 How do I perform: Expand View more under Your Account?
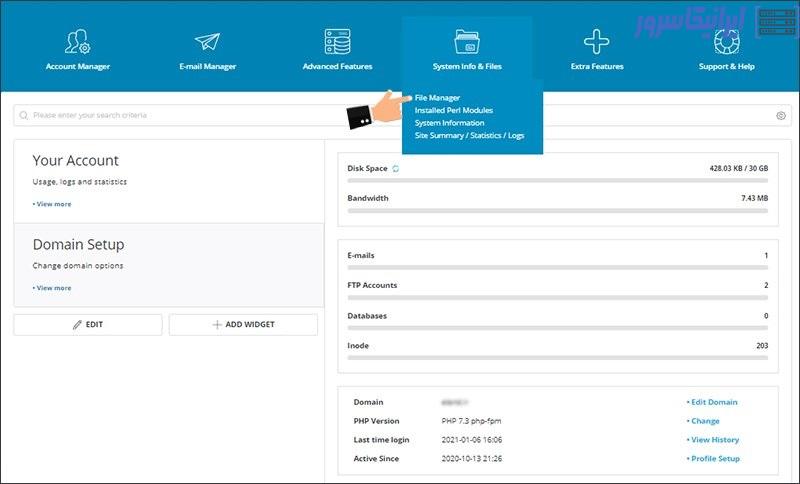[52, 204]
